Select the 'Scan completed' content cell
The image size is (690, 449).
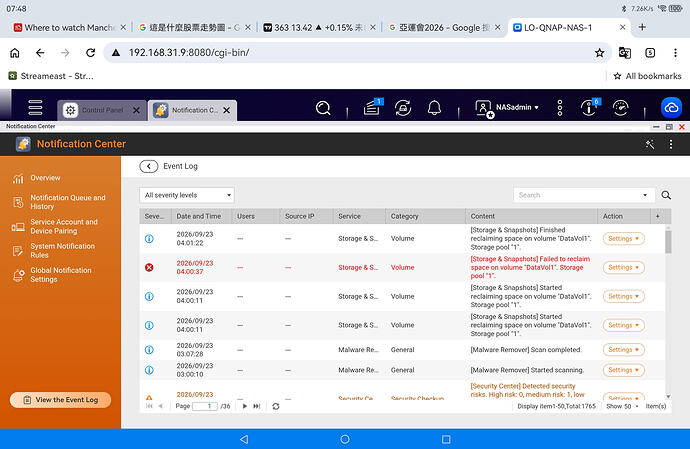click(526, 350)
